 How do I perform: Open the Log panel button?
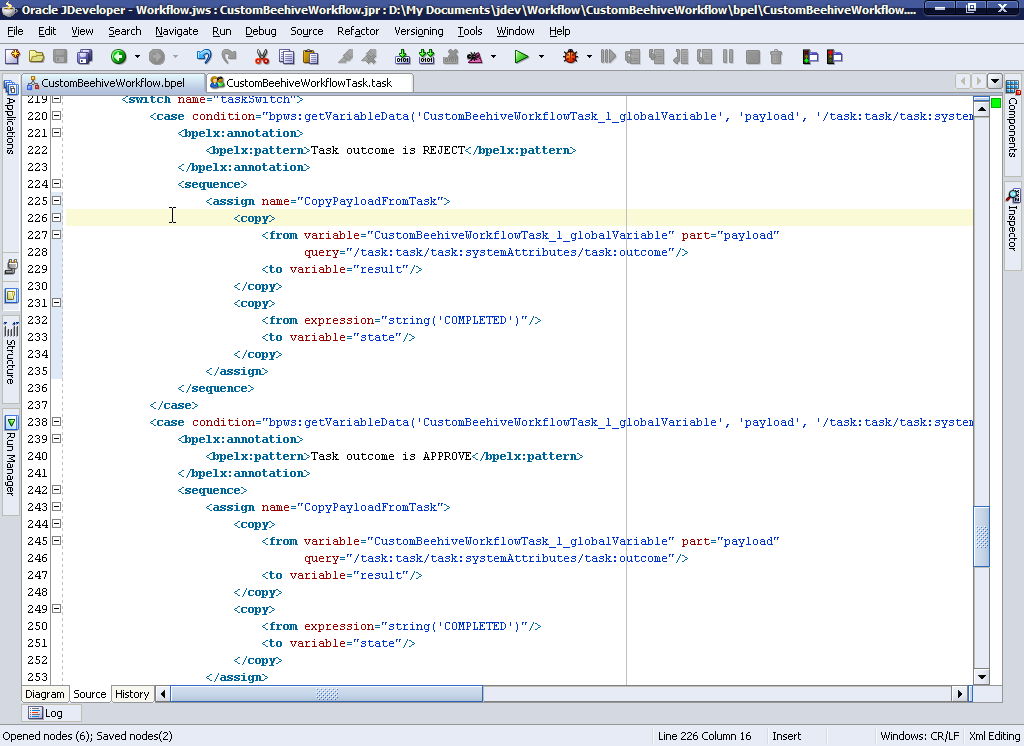45,713
